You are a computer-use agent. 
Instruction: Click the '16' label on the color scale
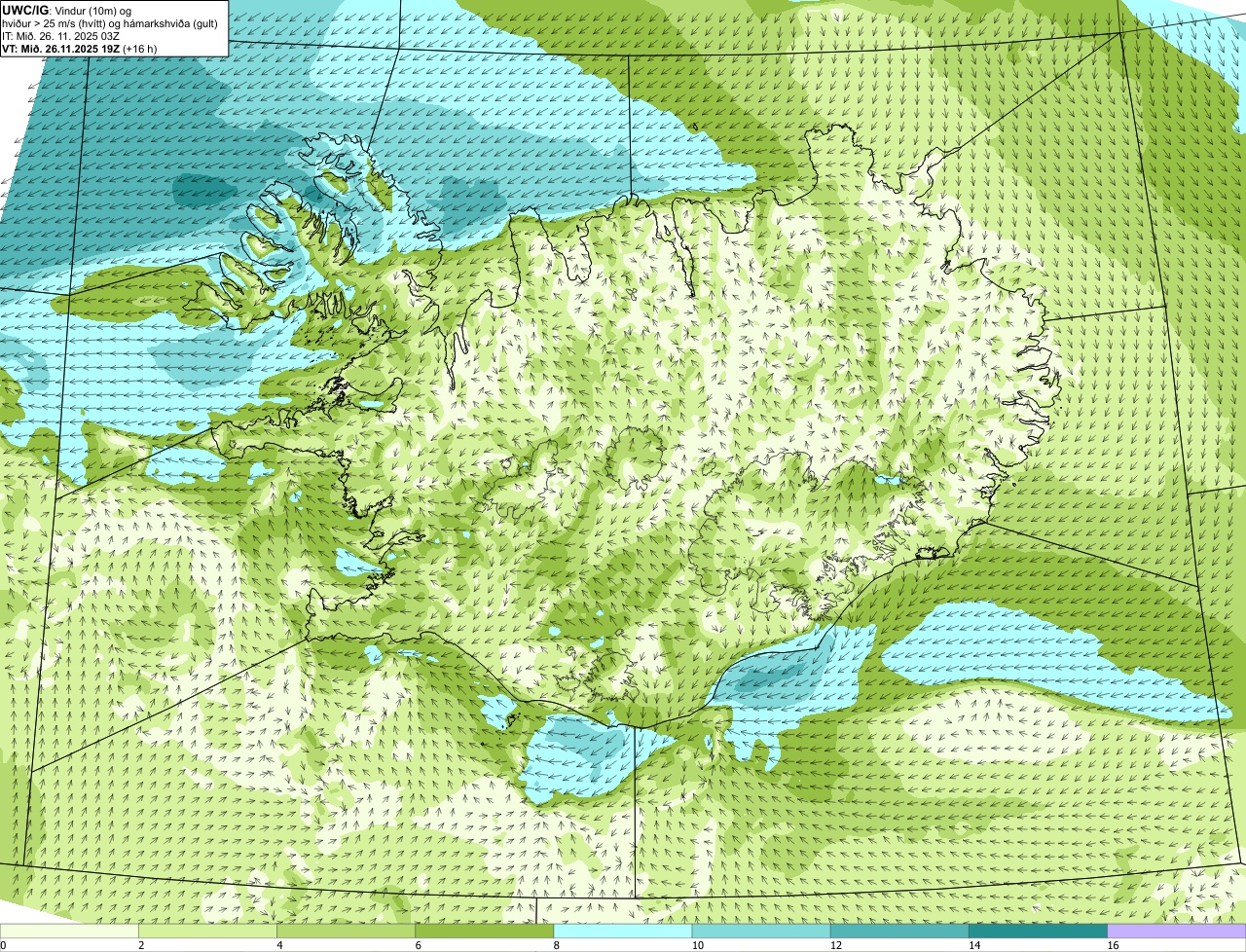click(x=1113, y=945)
